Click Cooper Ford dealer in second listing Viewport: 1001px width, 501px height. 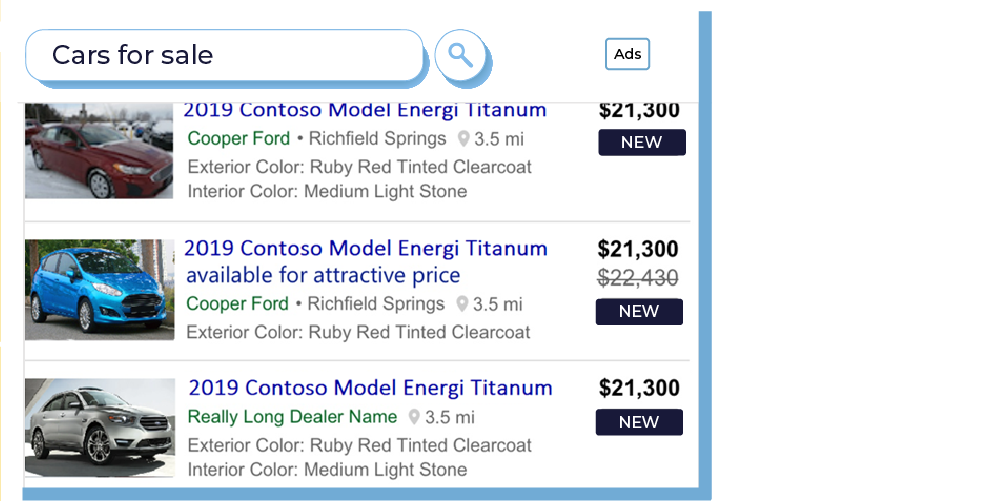237,304
